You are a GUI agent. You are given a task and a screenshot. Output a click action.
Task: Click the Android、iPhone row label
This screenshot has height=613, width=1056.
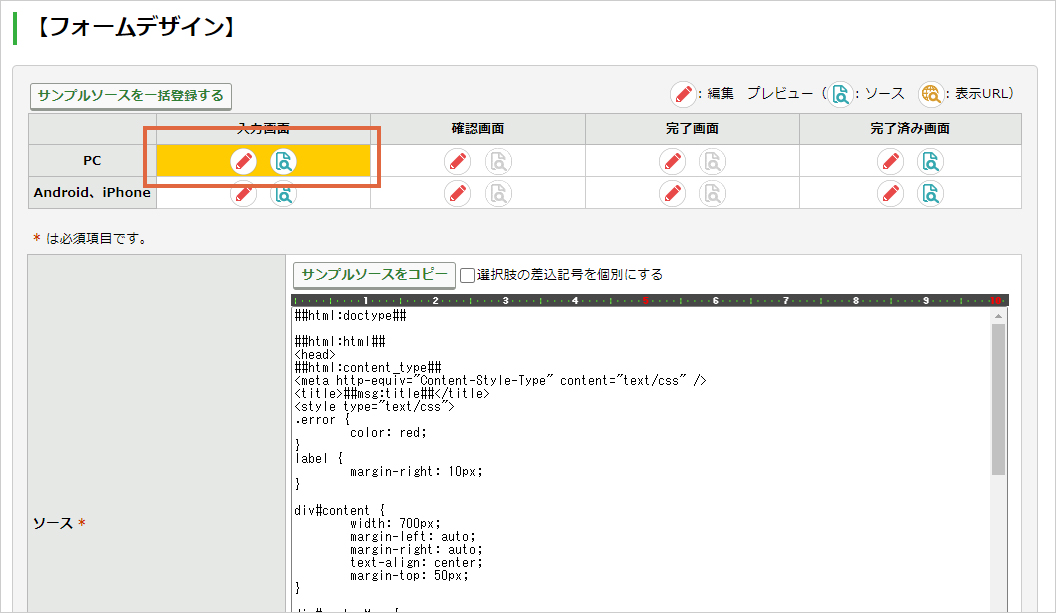pyautogui.click(x=92, y=193)
